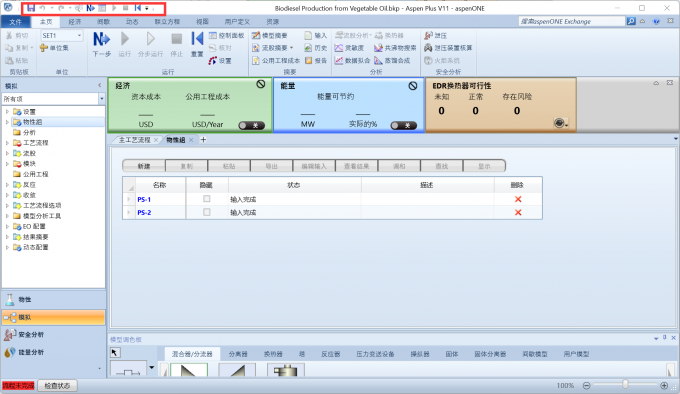Image resolution: width=680 pixels, height=394 pixels.
Task: Open 灵敏度 (Sensitivity) analysis
Action: click(350, 48)
